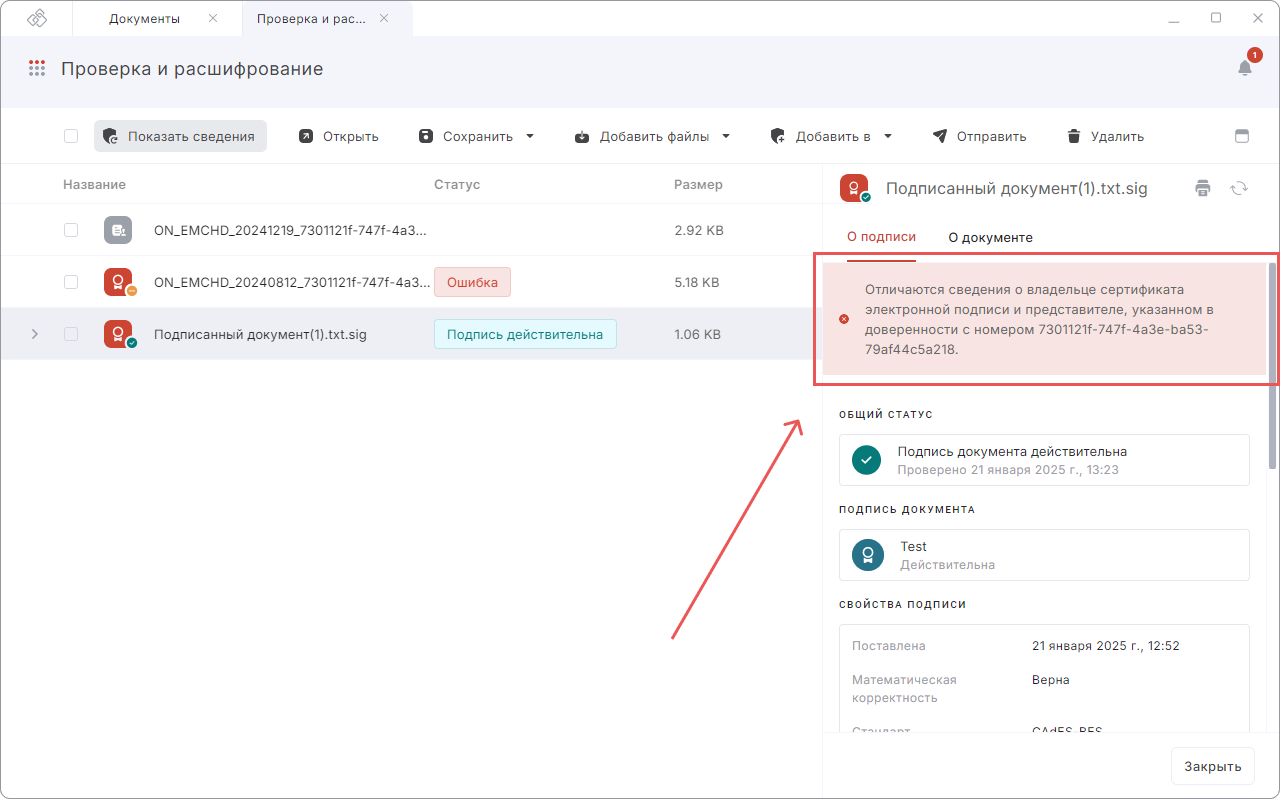Open the Сохранить dropdown arrow
The image size is (1280, 799).
tap(530, 136)
